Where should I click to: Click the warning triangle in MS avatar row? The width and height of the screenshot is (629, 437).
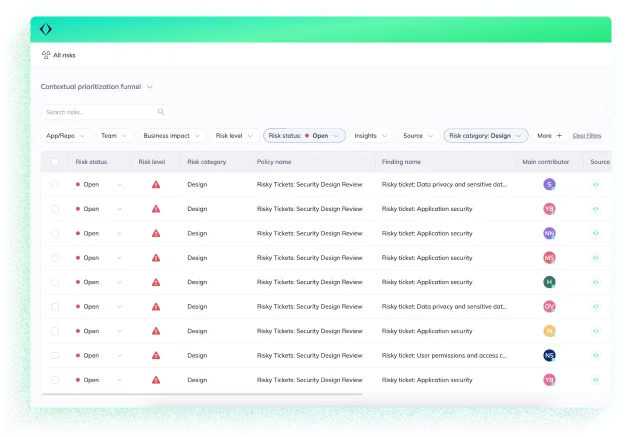tap(156, 258)
